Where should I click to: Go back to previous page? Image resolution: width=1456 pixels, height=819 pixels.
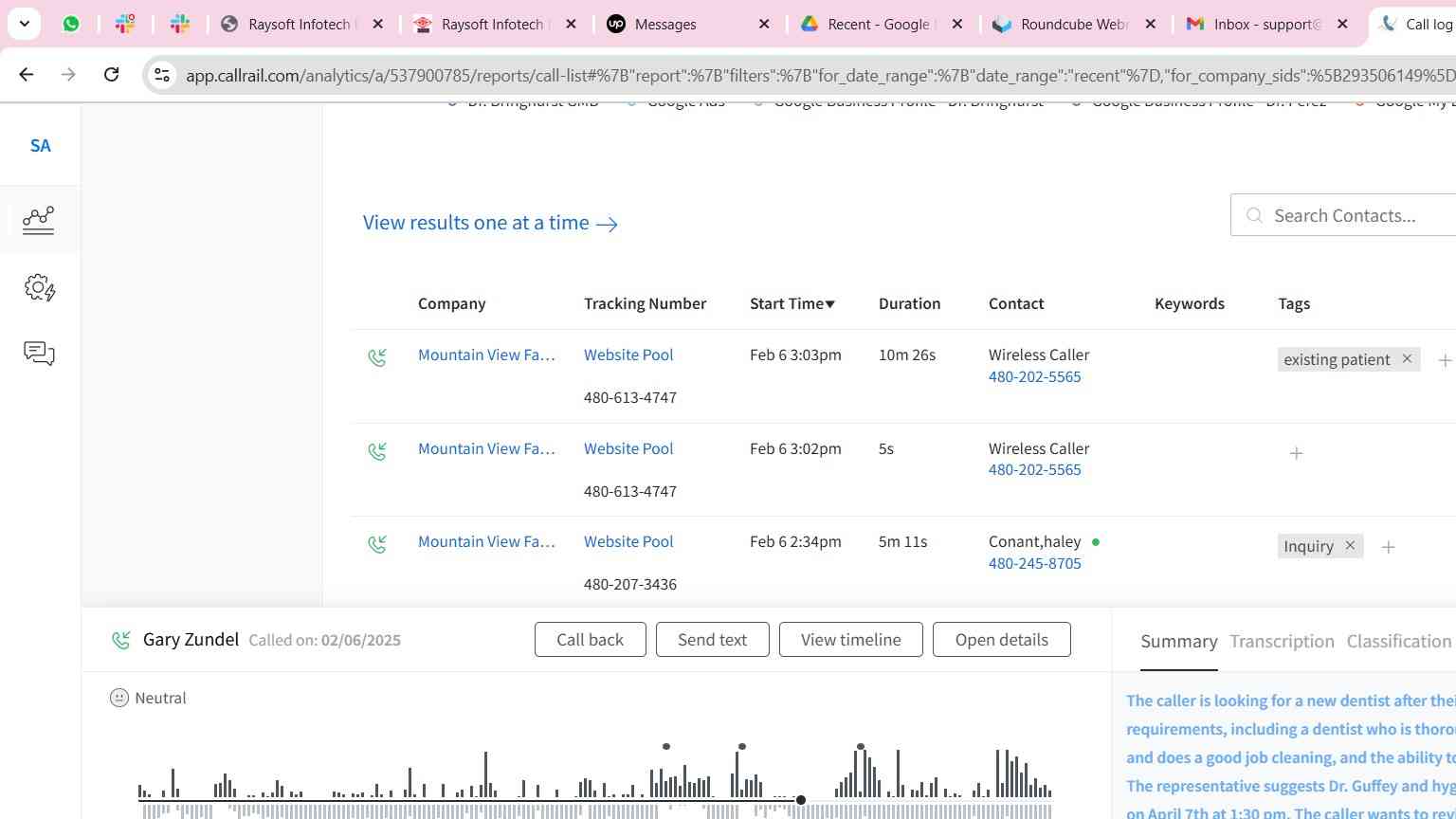[27, 74]
